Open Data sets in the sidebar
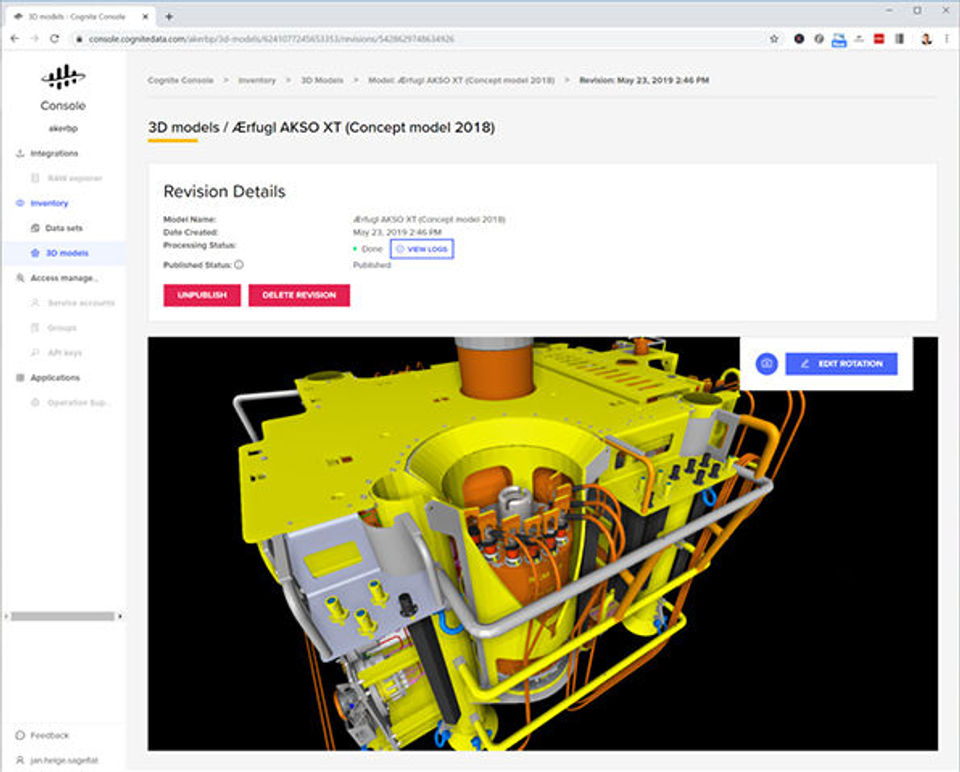The width and height of the screenshot is (960, 772). (x=64, y=228)
